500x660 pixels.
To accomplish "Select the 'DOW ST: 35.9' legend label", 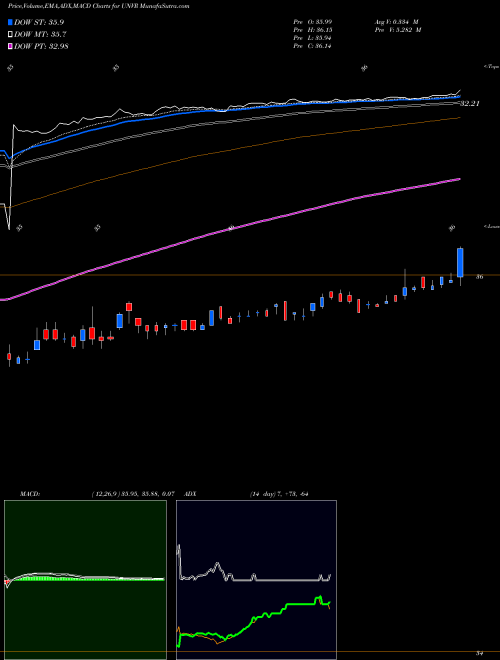I will [39, 22].
